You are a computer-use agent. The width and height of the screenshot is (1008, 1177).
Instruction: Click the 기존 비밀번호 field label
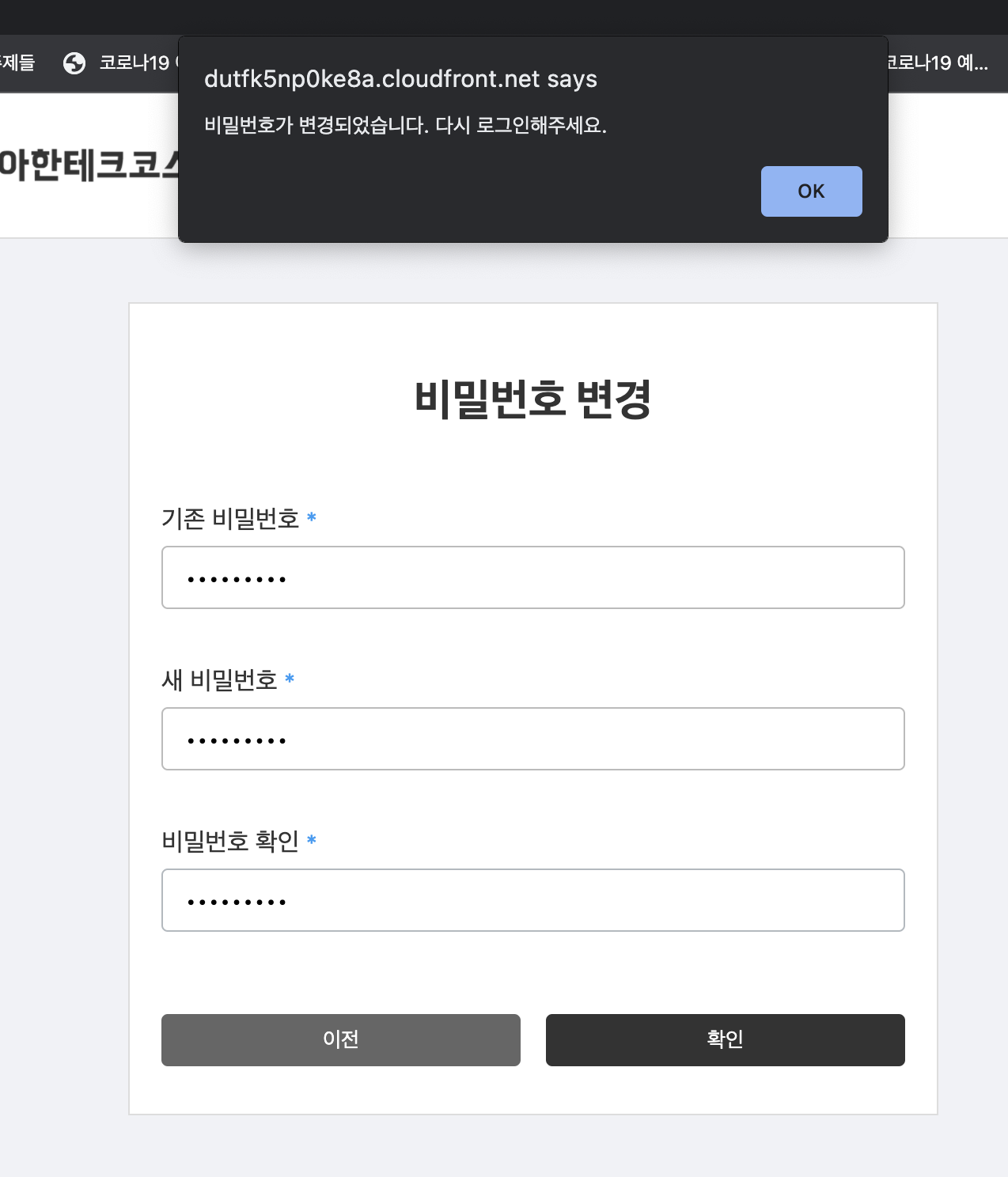click(x=230, y=518)
